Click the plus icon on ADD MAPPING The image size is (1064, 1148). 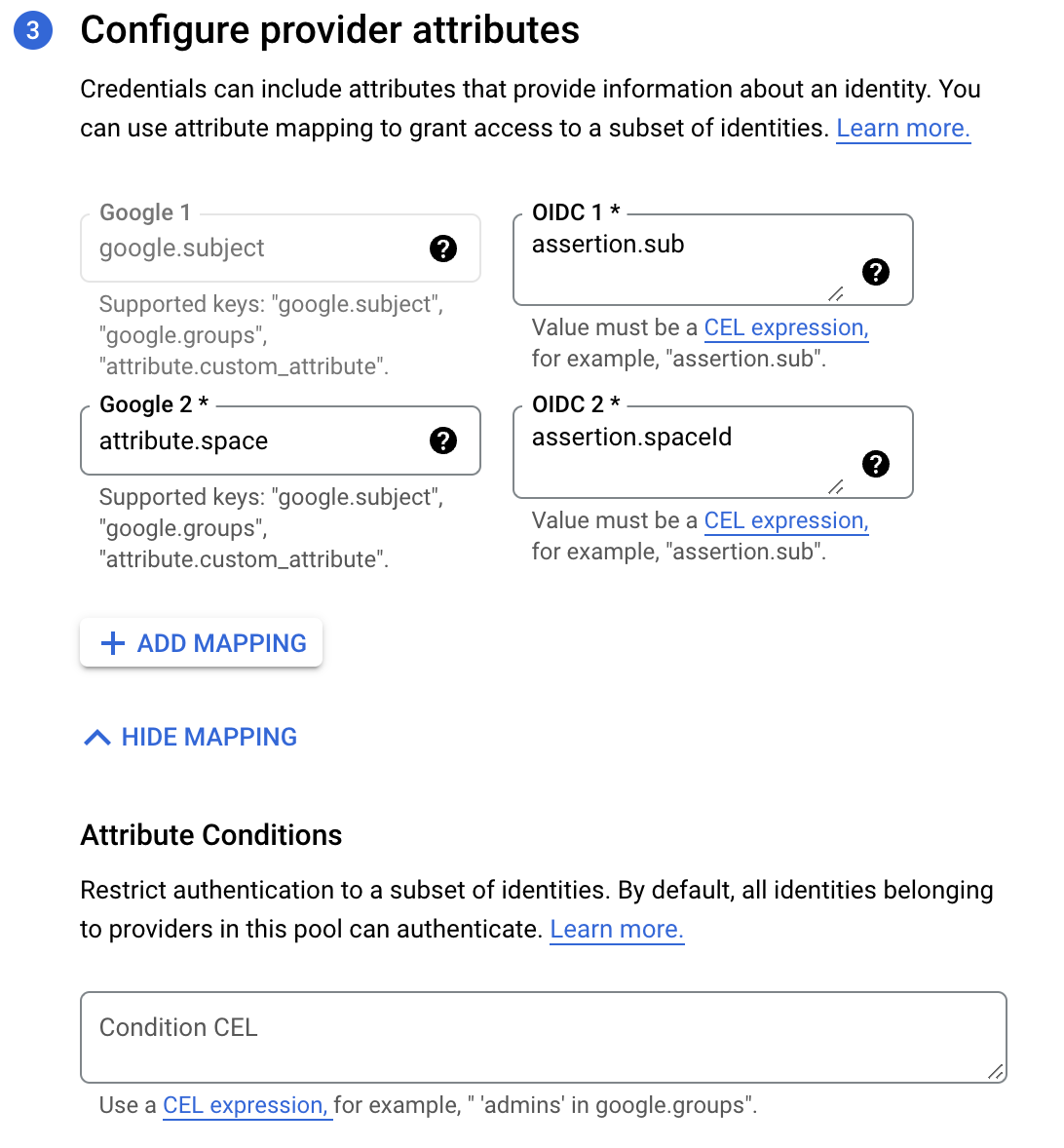[x=113, y=642]
